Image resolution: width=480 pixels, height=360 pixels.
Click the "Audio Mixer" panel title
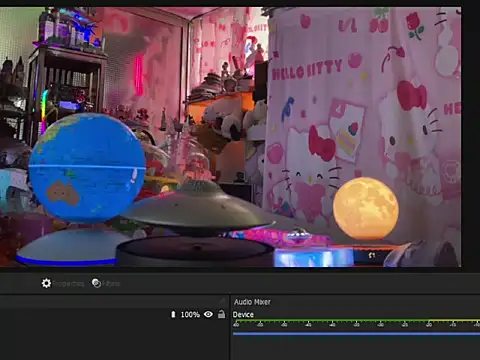click(x=252, y=302)
